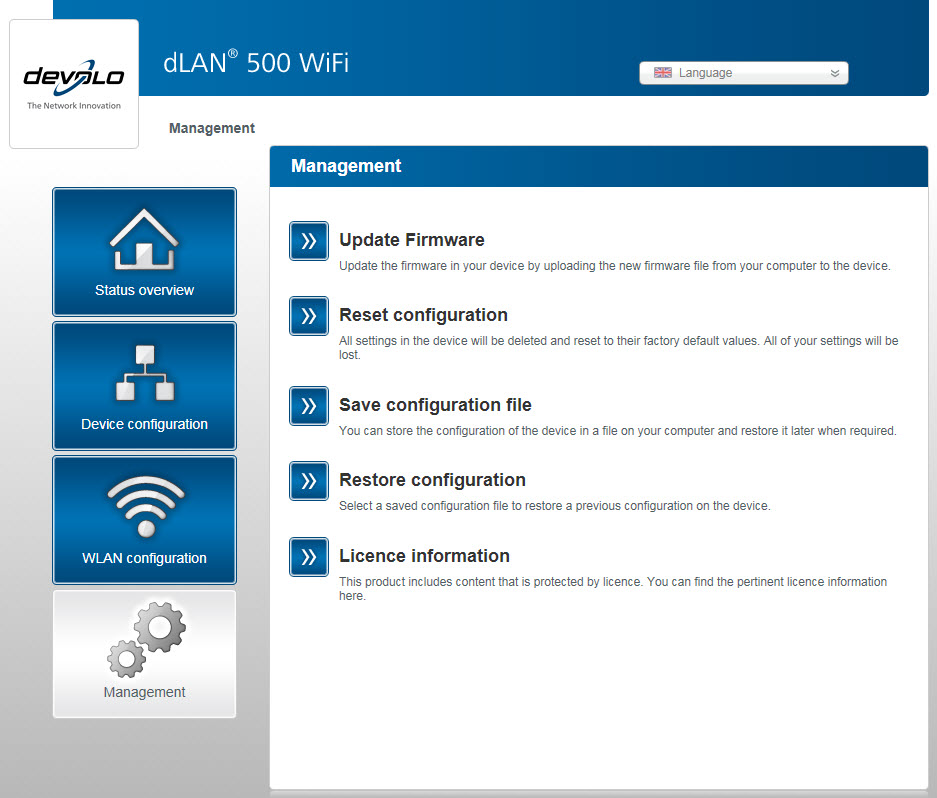Click the arrow icon beside Save configuration file

click(x=309, y=406)
